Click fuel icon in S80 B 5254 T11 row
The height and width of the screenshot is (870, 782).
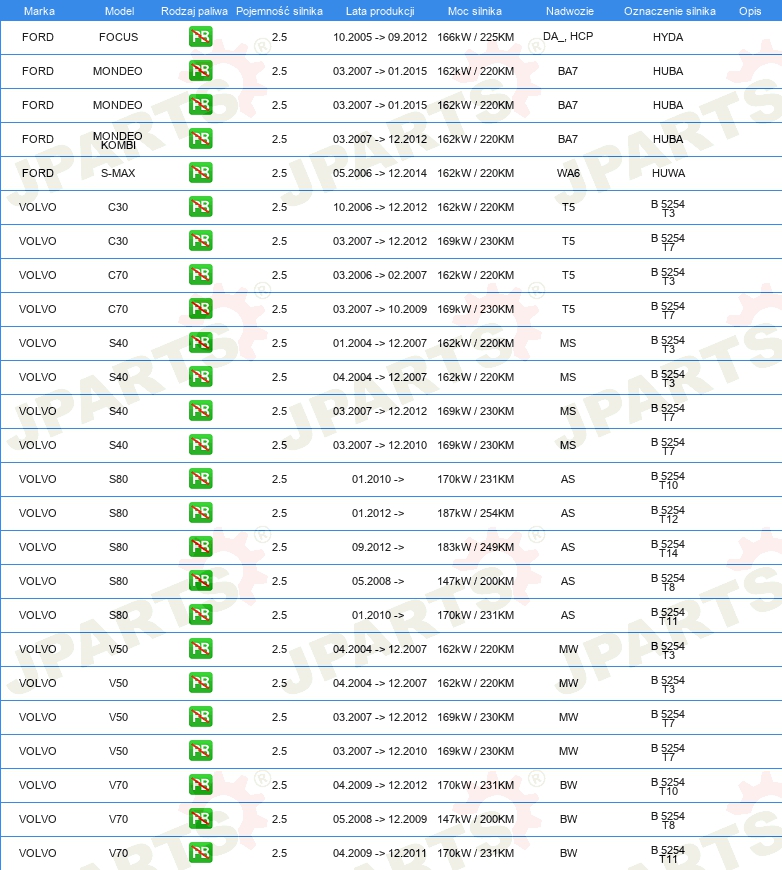coord(200,615)
